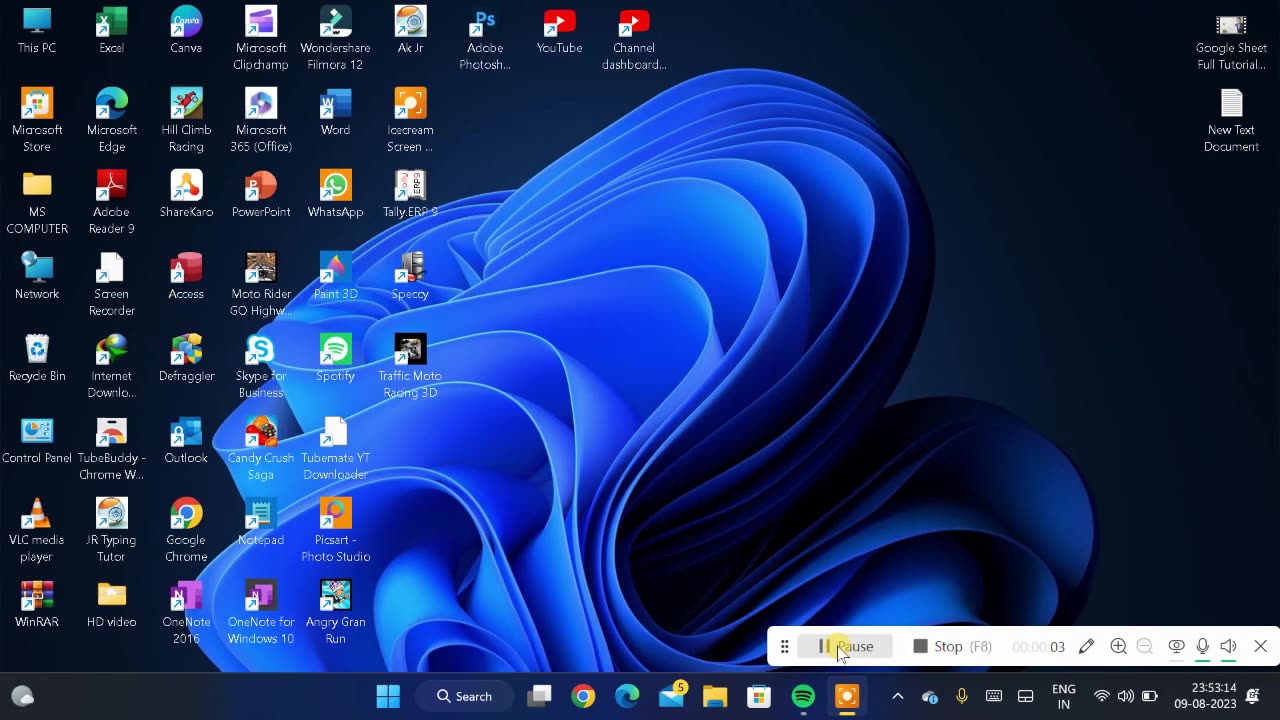
Task: Open the Adobe Photoshop shortcut
Action: pos(485,39)
